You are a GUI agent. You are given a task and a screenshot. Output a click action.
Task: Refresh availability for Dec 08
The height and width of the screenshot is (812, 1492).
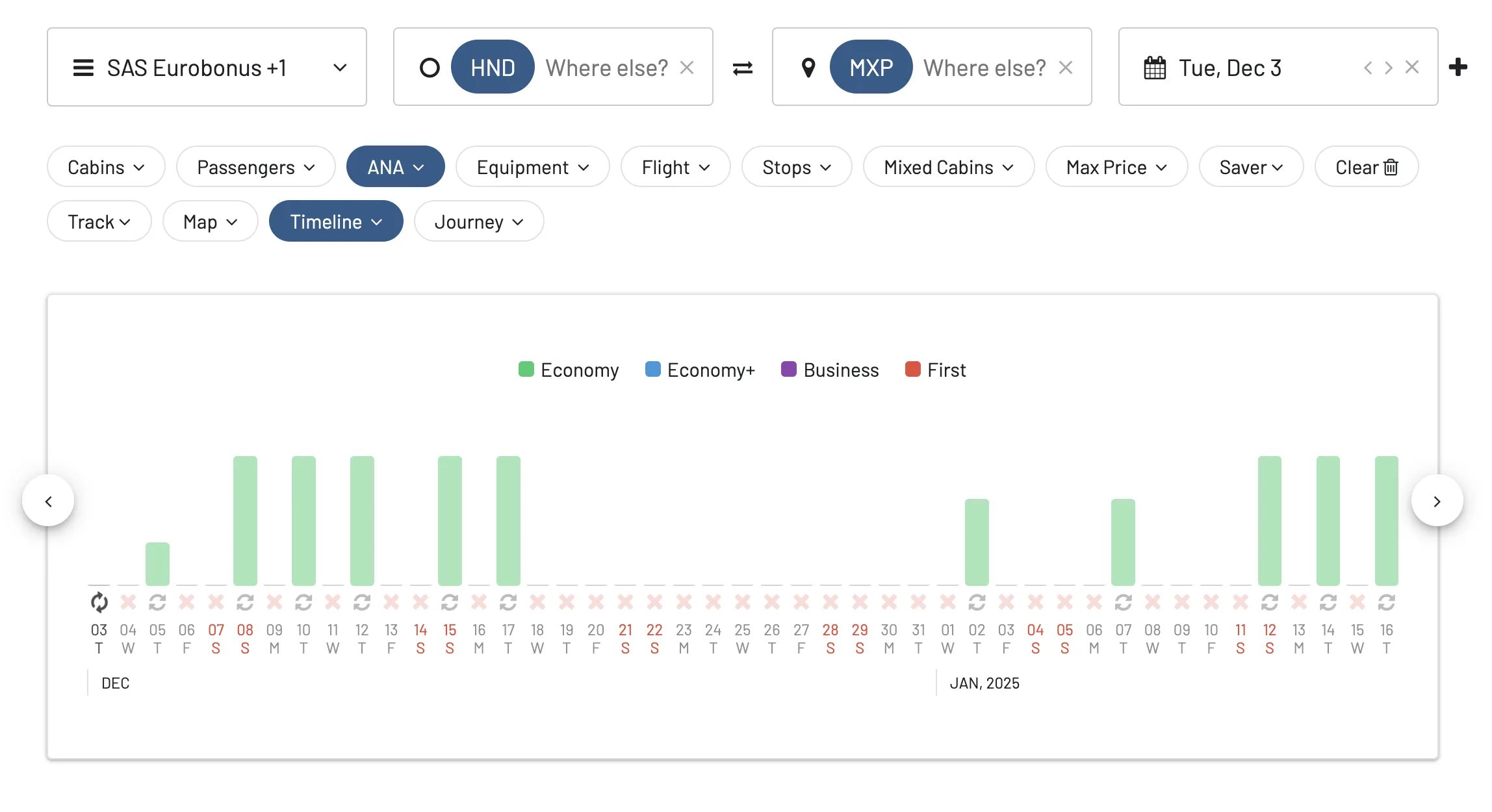tap(245, 602)
